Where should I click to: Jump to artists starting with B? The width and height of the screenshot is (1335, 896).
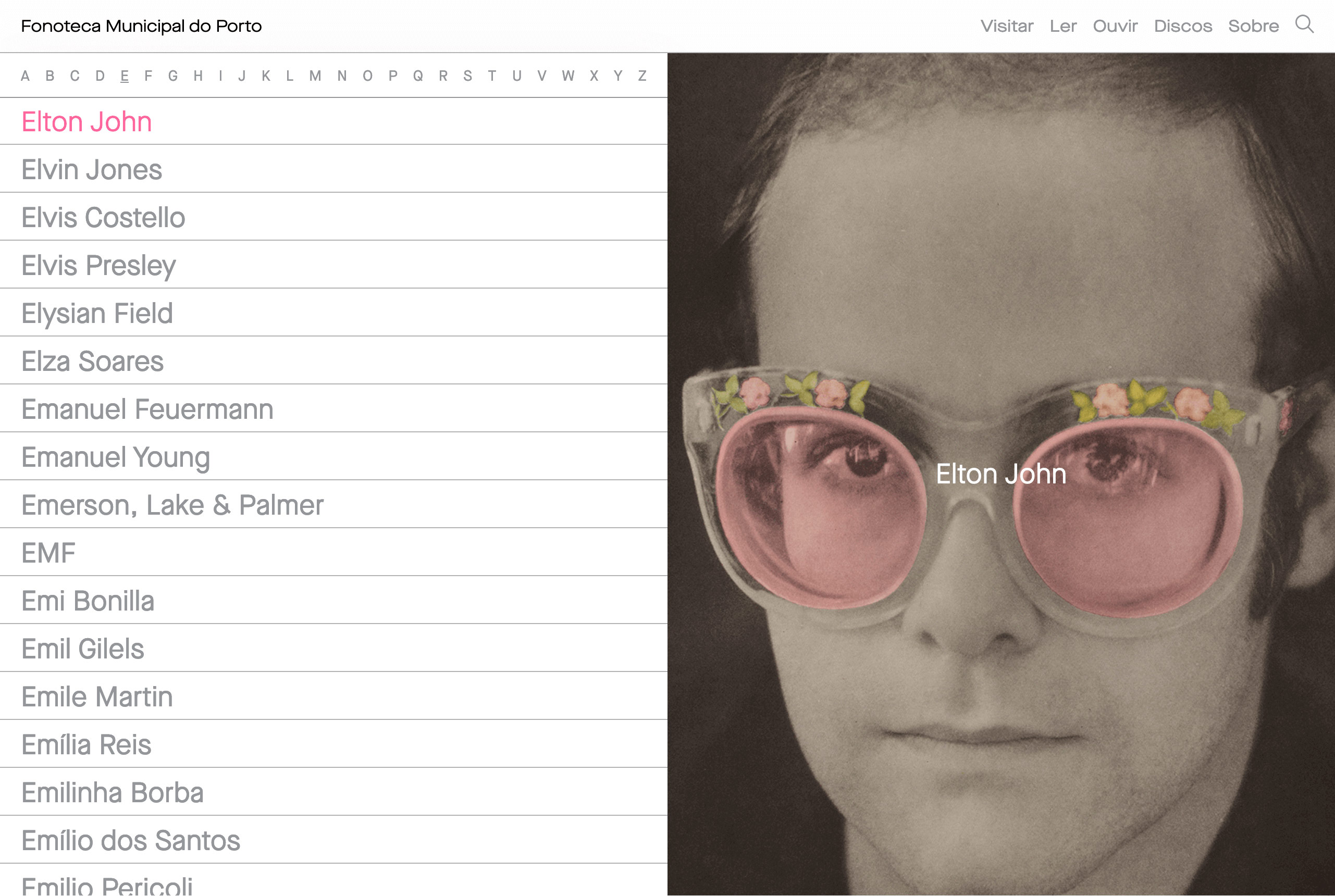tap(50, 76)
